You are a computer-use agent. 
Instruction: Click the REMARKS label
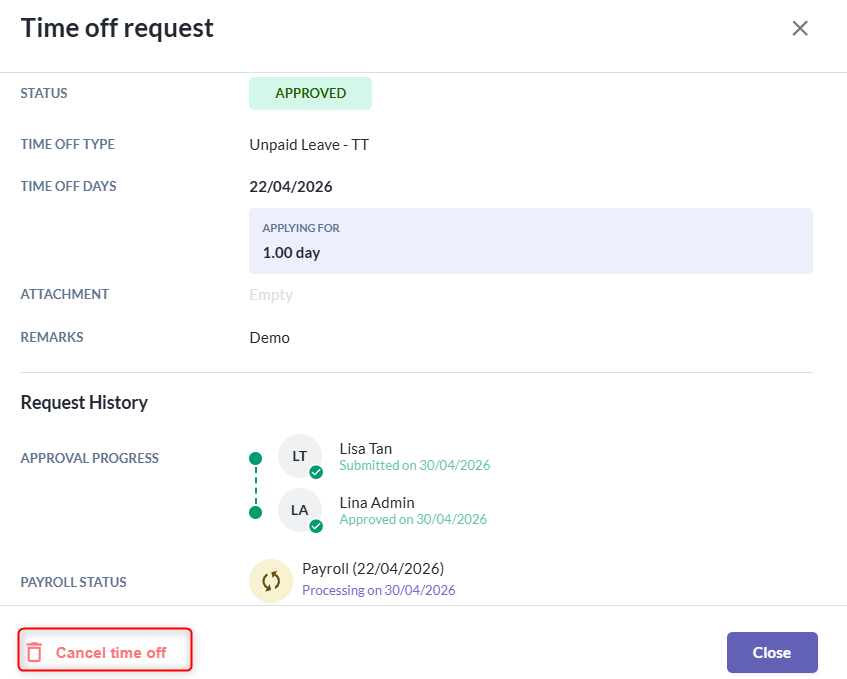(52, 338)
